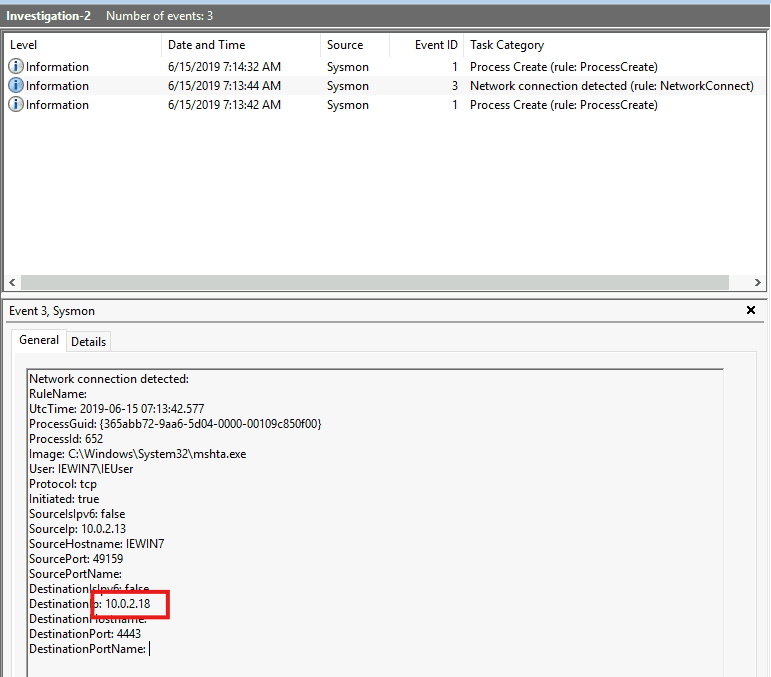
Task: Click info icon of 7:13:44 AM event
Action: tap(16, 85)
